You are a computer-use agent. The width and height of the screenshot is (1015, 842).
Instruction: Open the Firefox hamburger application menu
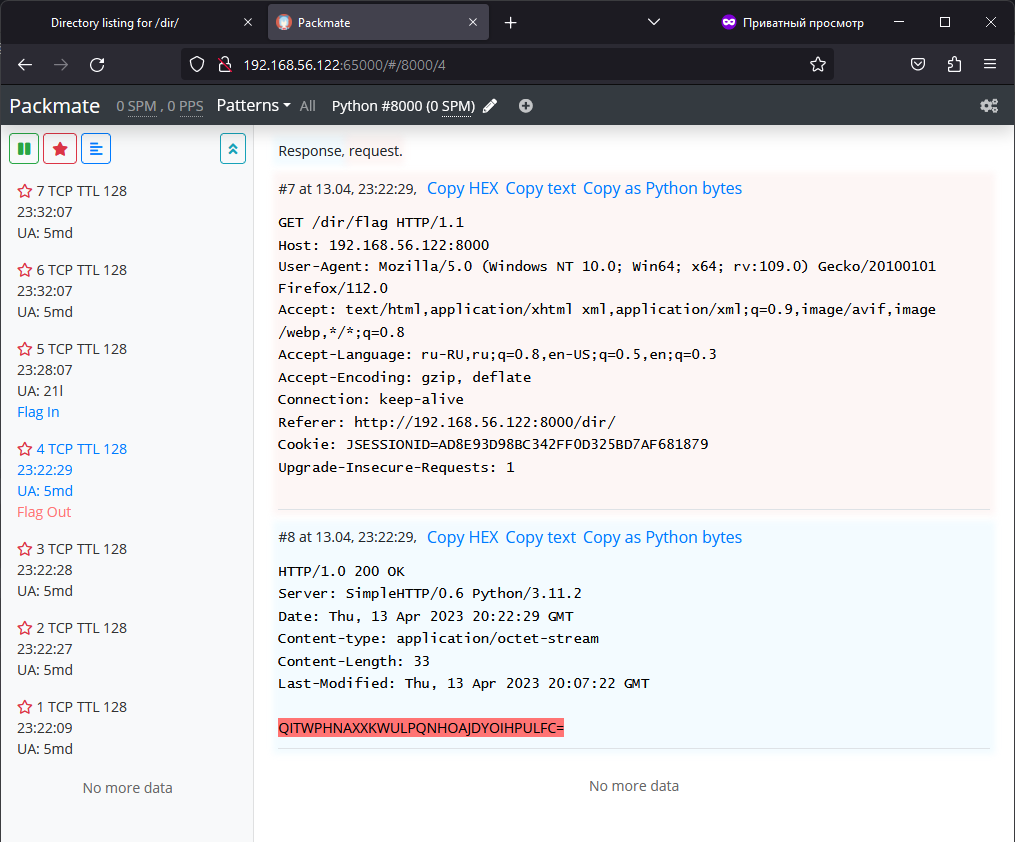tap(990, 64)
